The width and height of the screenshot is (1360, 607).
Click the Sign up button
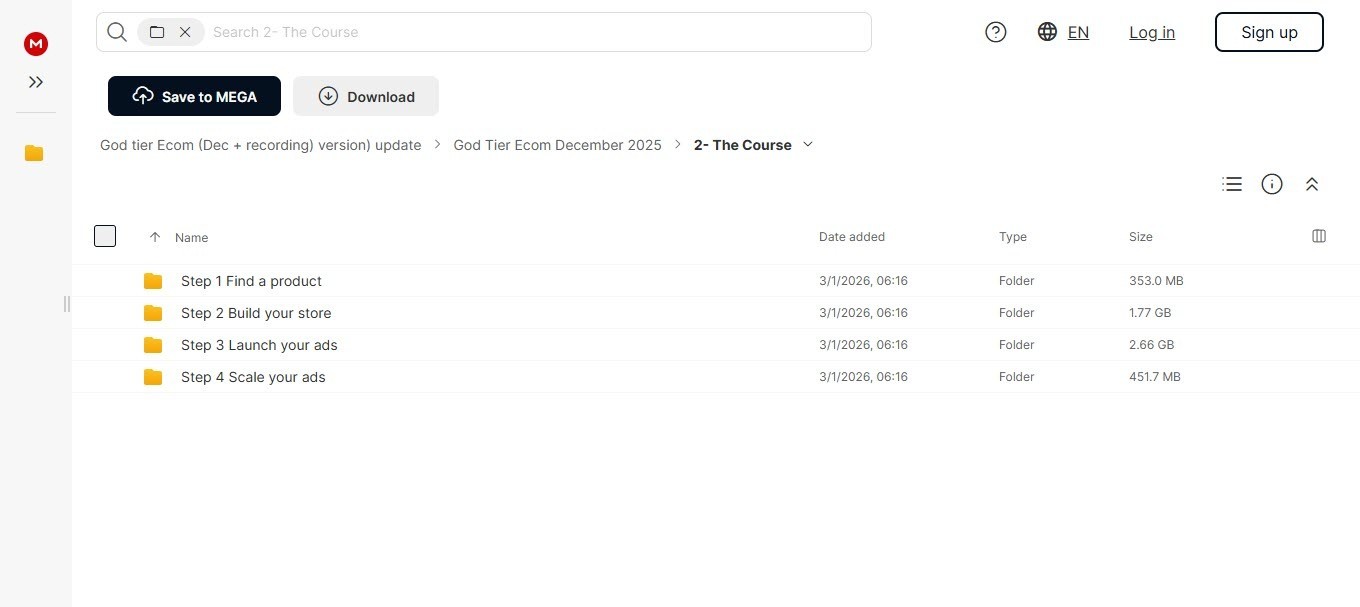tap(1269, 32)
